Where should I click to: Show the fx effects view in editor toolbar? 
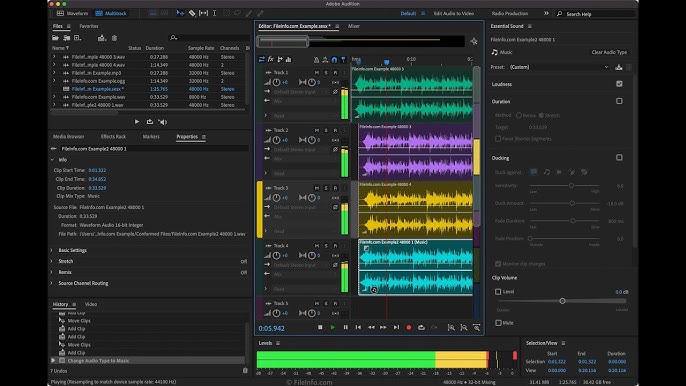pyautogui.click(x=271, y=60)
